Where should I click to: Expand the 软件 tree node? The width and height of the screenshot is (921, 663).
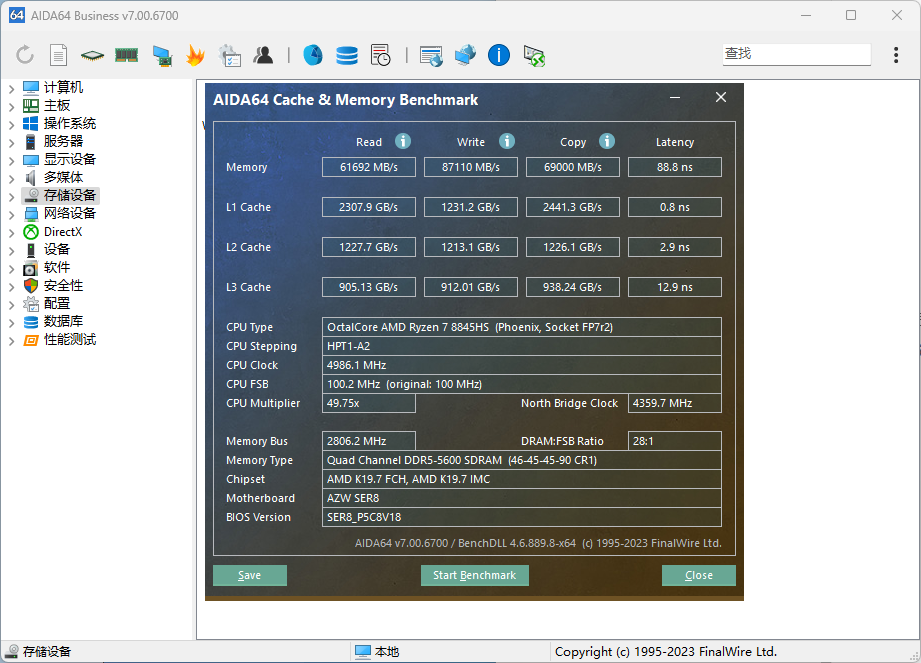(x=12, y=269)
